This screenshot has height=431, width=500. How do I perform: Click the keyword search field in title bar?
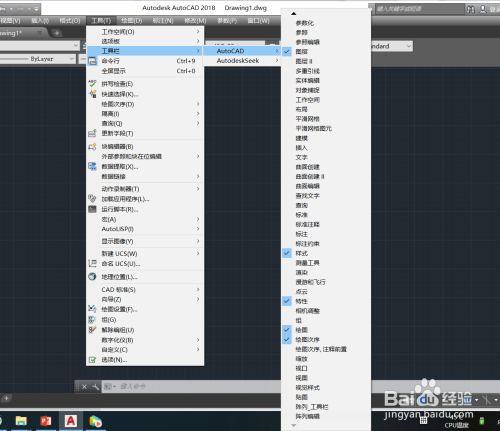(x=420, y=9)
